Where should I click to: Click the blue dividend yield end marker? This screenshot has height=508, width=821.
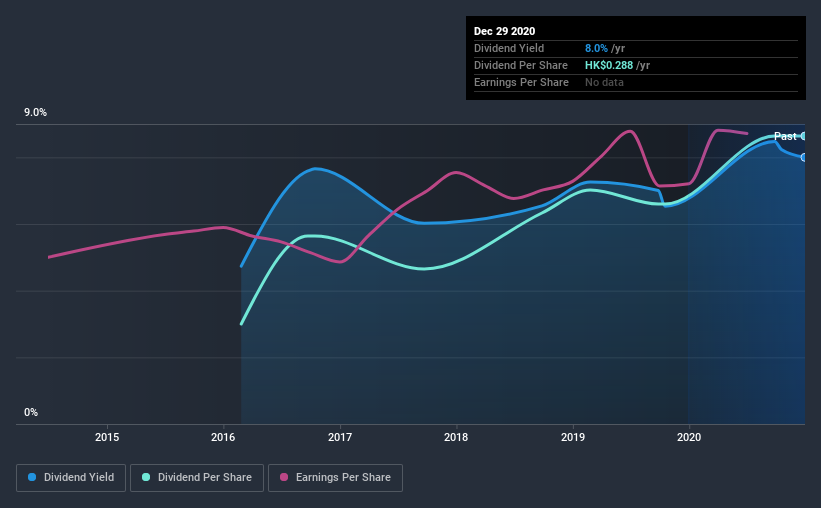click(804, 158)
